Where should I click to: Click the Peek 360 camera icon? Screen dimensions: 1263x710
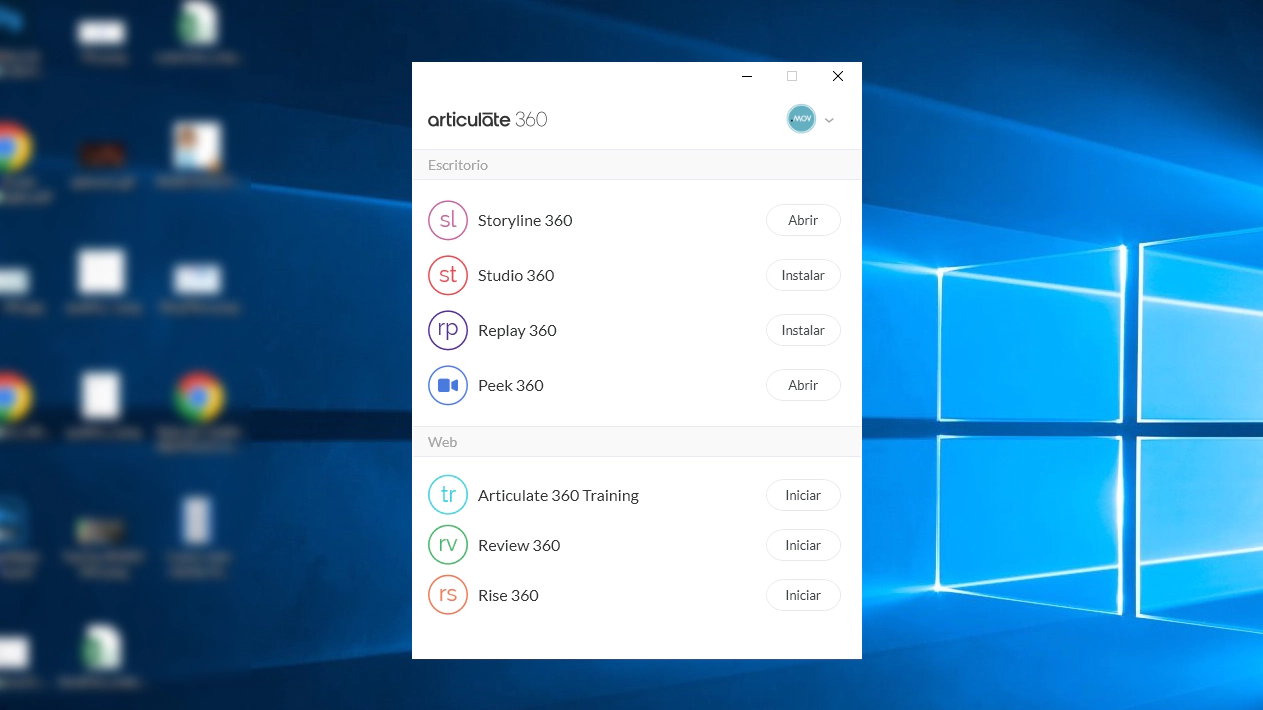[x=448, y=385]
